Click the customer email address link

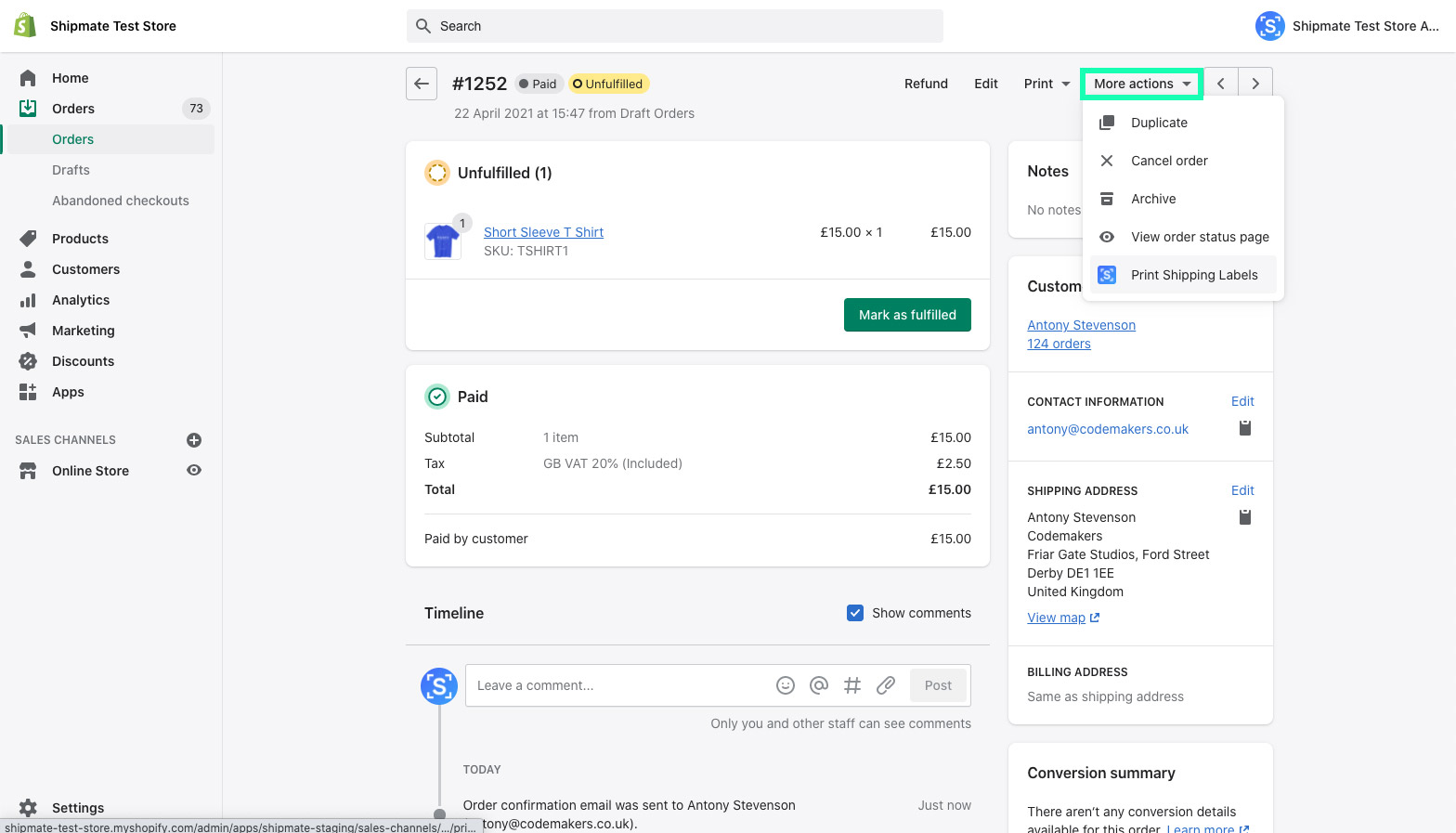click(1108, 429)
